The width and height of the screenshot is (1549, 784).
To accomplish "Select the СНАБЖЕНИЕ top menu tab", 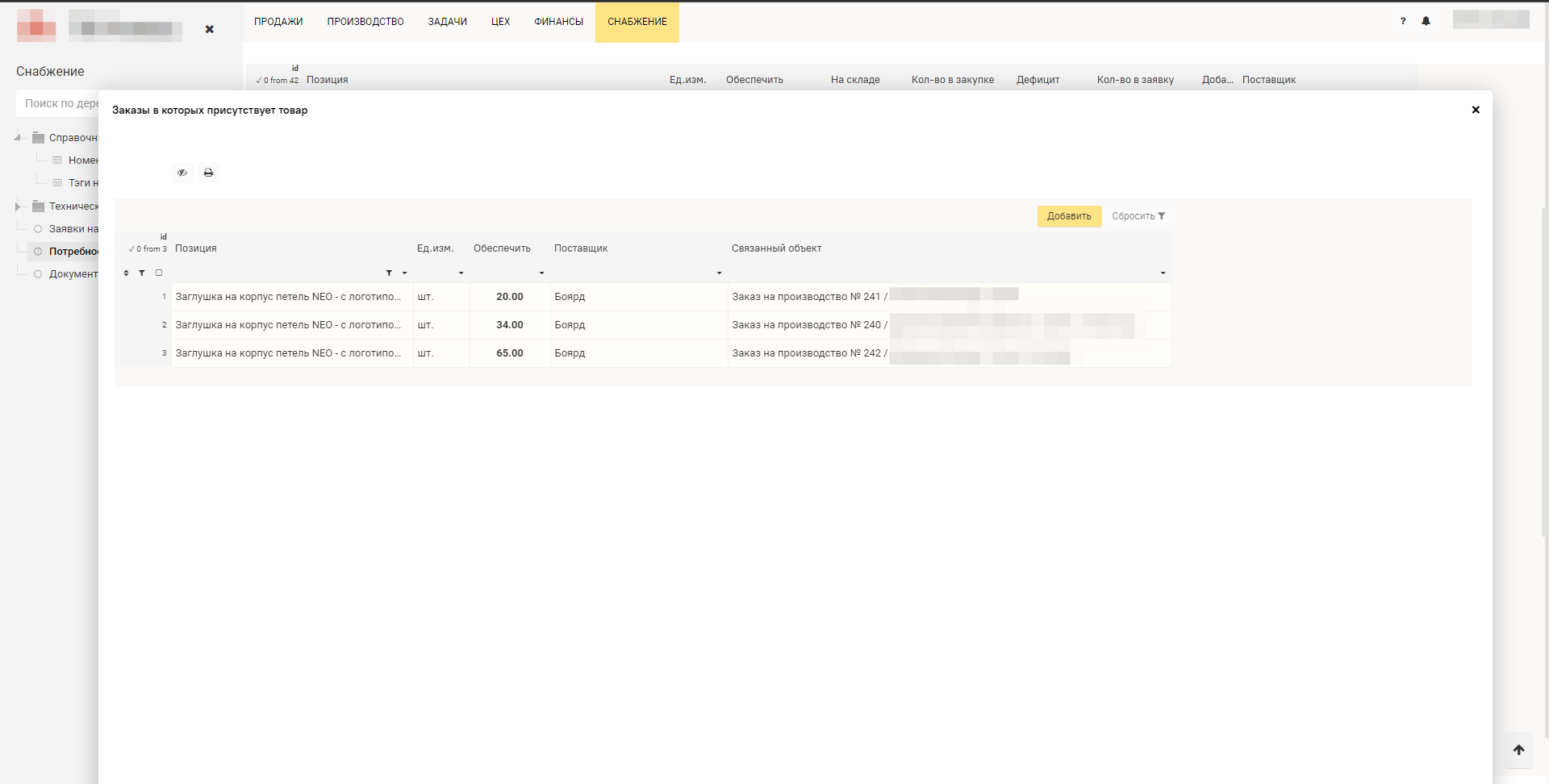I will [637, 22].
